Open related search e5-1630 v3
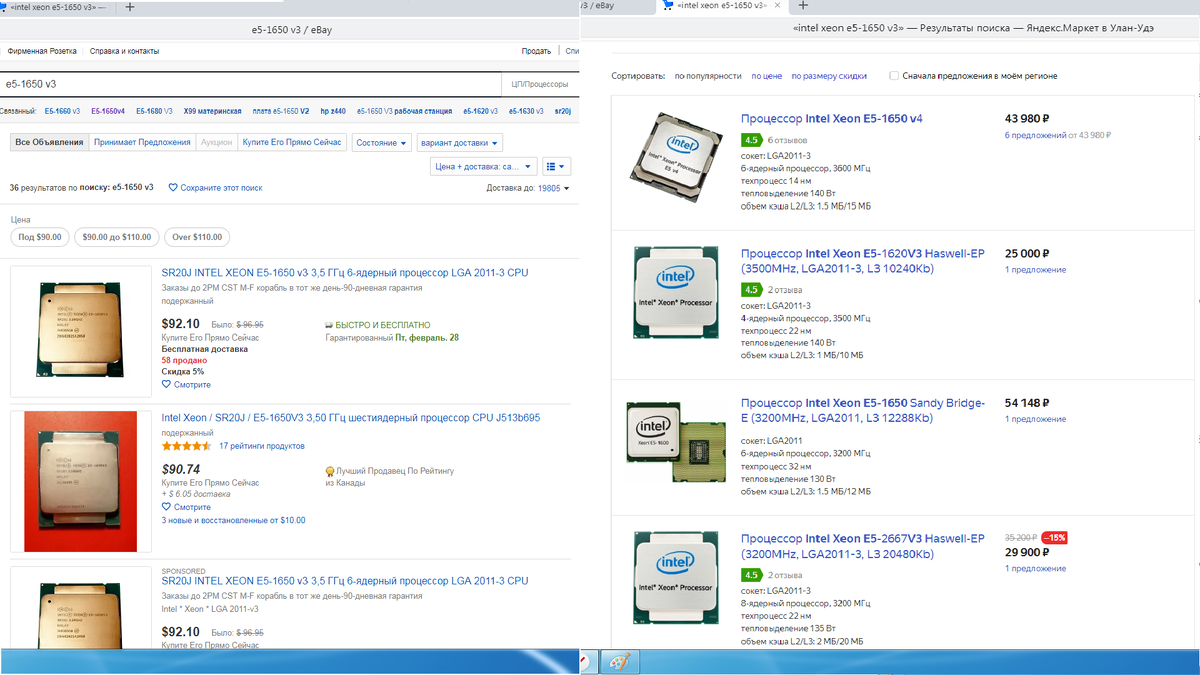The width and height of the screenshot is (1200, 675). pos(526,111)
